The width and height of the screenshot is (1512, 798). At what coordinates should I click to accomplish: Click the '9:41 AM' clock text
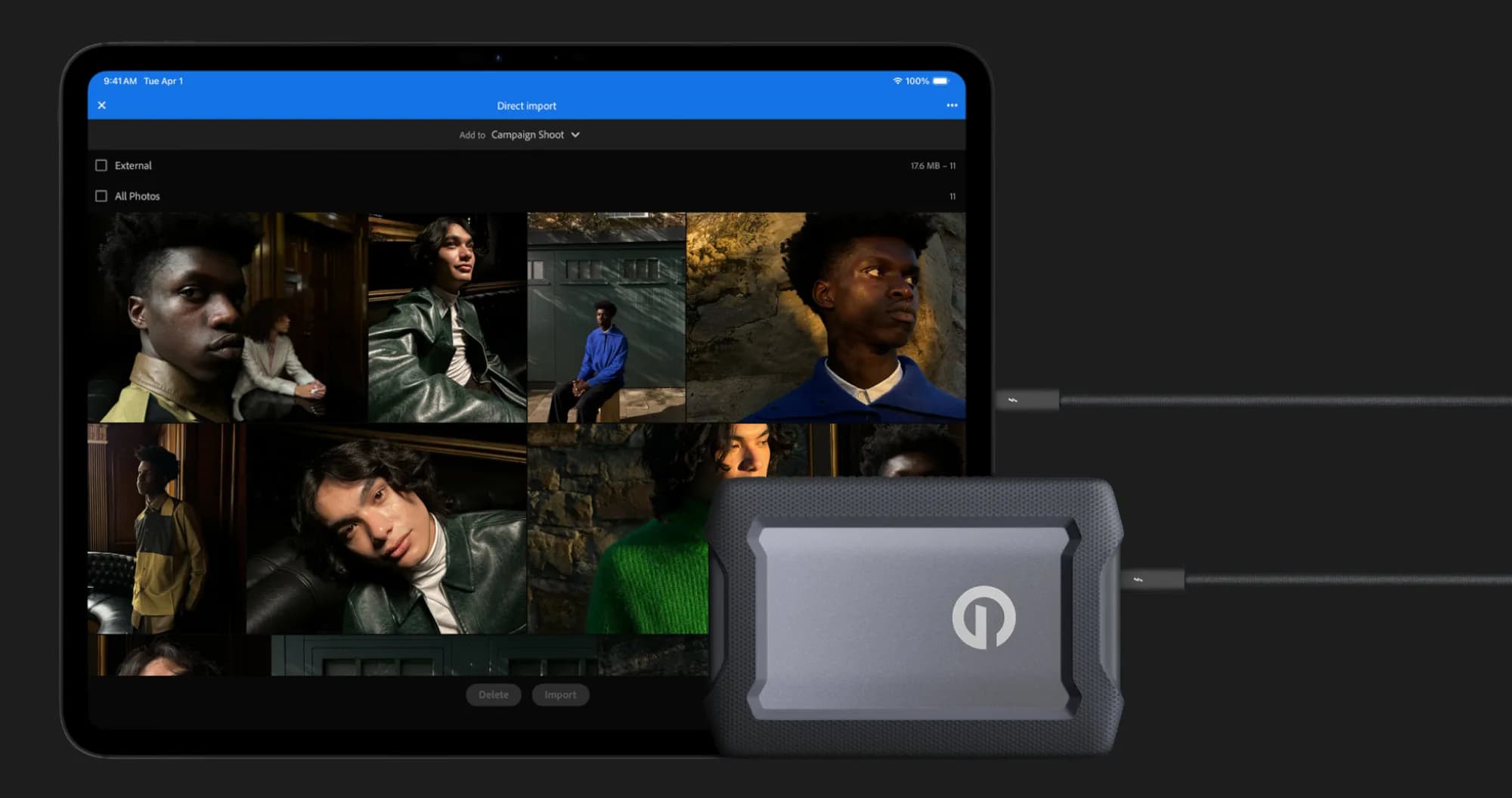click(x=120, y=81)
